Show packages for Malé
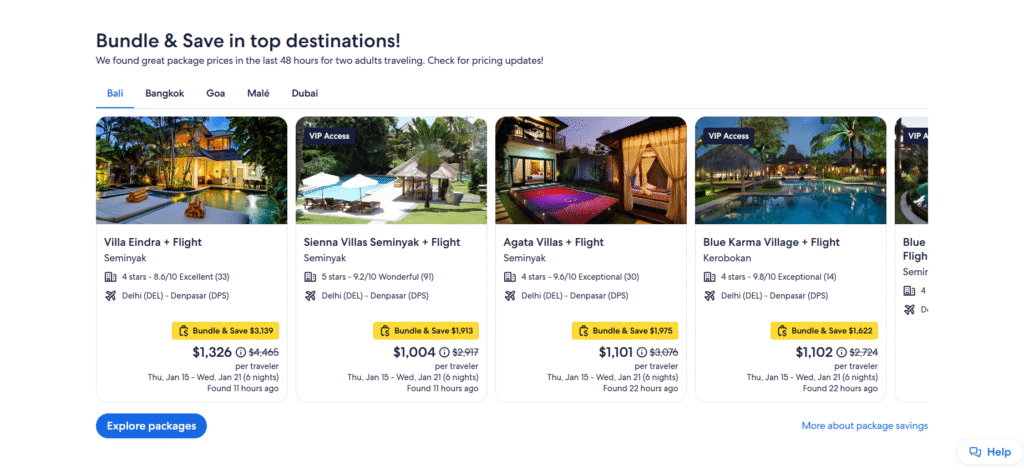1024x470 pixels. [x=258, y=93]
